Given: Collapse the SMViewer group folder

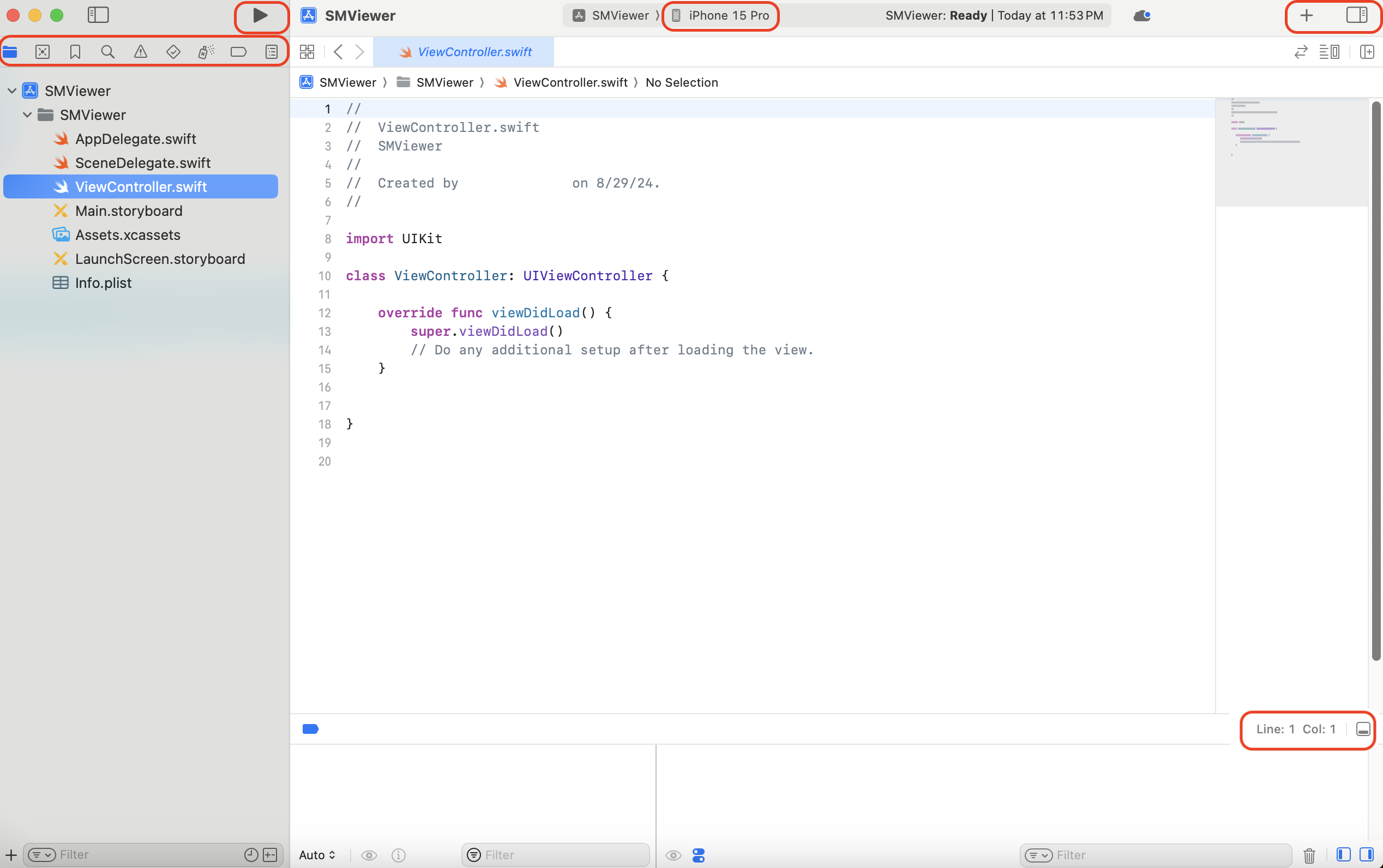Looking at the screenshot, I should click(x=27, y=115).
